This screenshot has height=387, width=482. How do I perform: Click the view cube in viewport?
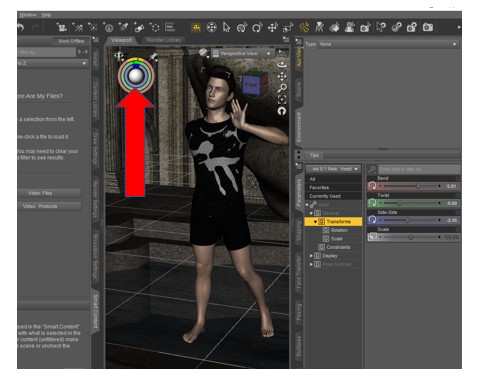pyautogui.click(x=255, y=84)
